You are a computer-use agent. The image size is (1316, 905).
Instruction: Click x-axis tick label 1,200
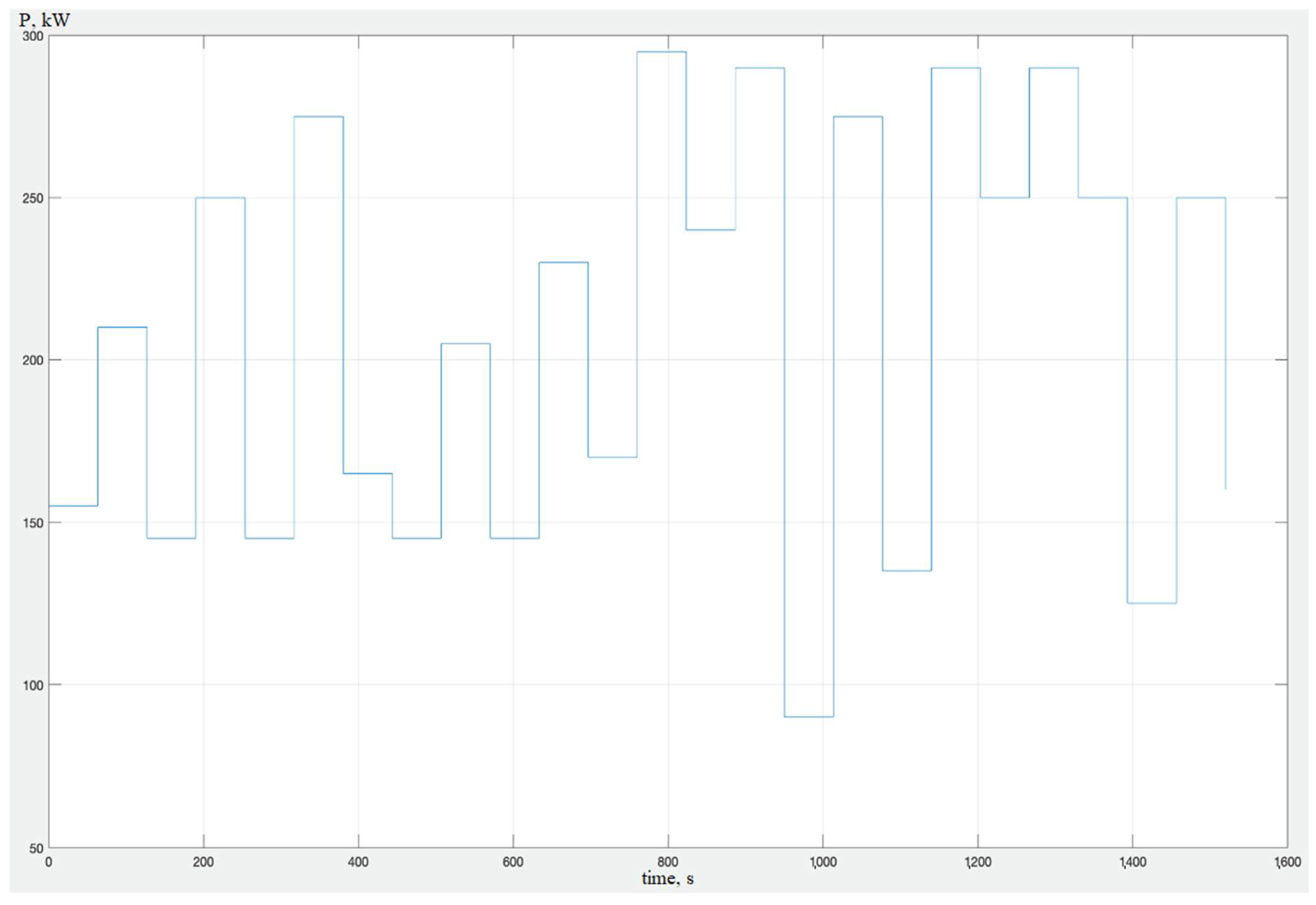point(977,863)
